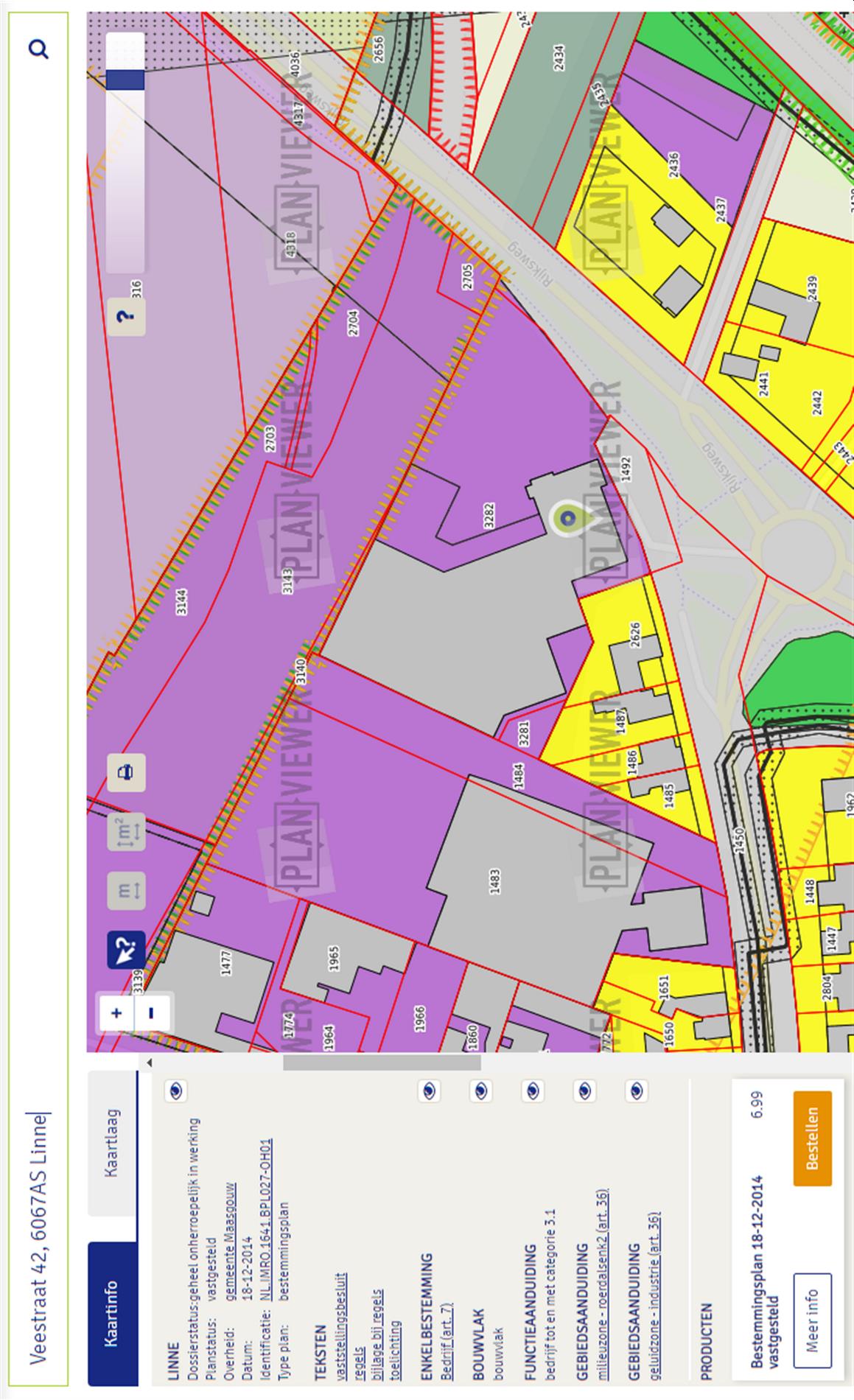This screenshot has width=854, height=1400.
Task: Click the question mark help button
Action: [x=126, y=317]
